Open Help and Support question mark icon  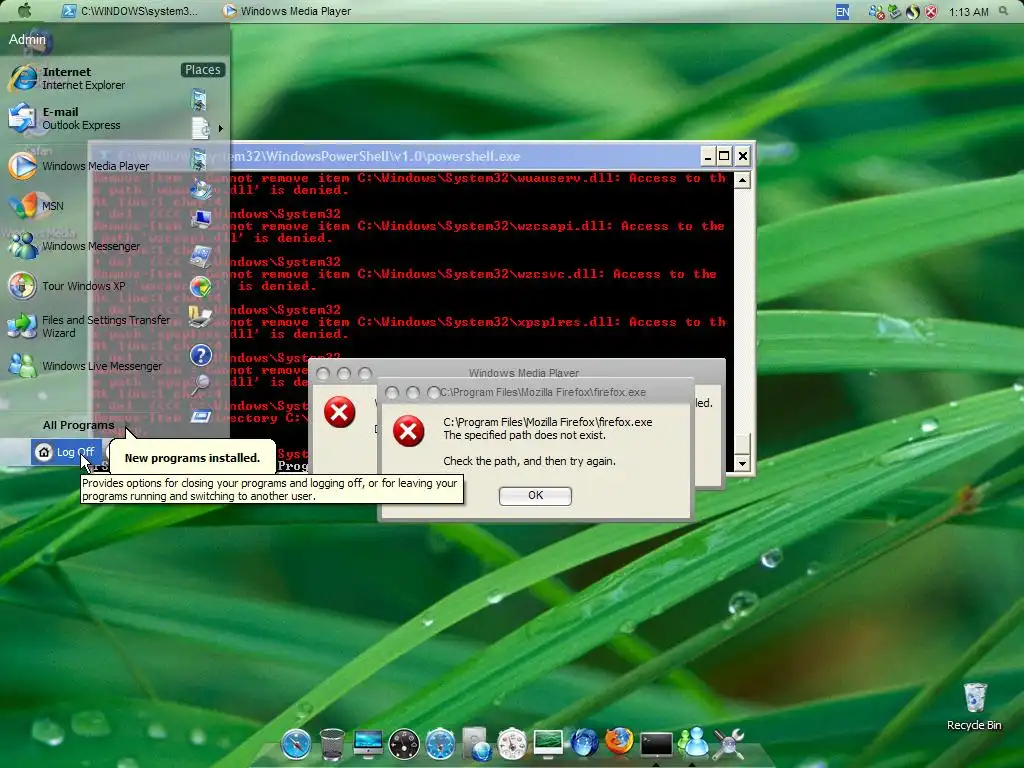point(201,355)
